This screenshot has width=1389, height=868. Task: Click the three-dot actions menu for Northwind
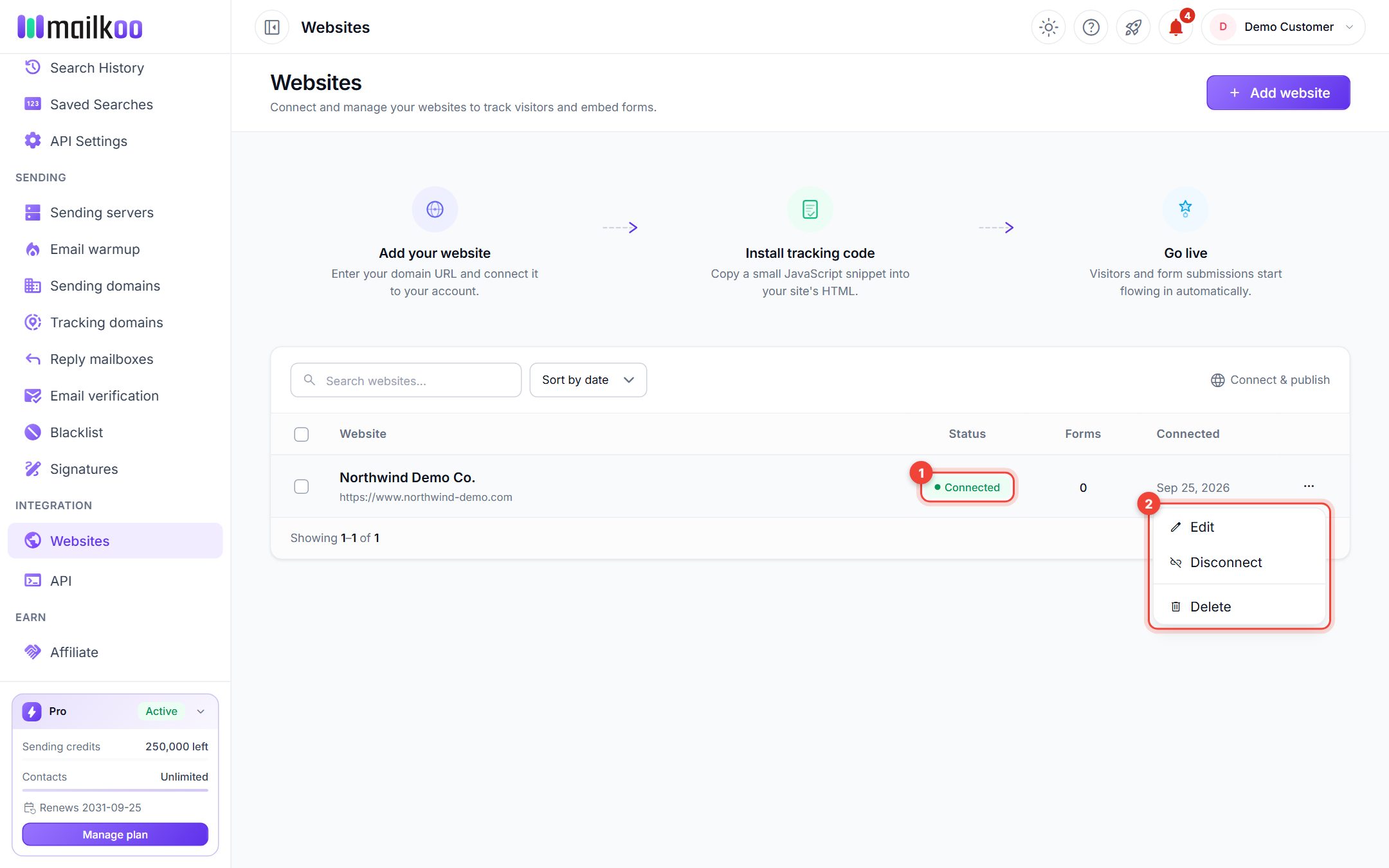(1309, 486)
